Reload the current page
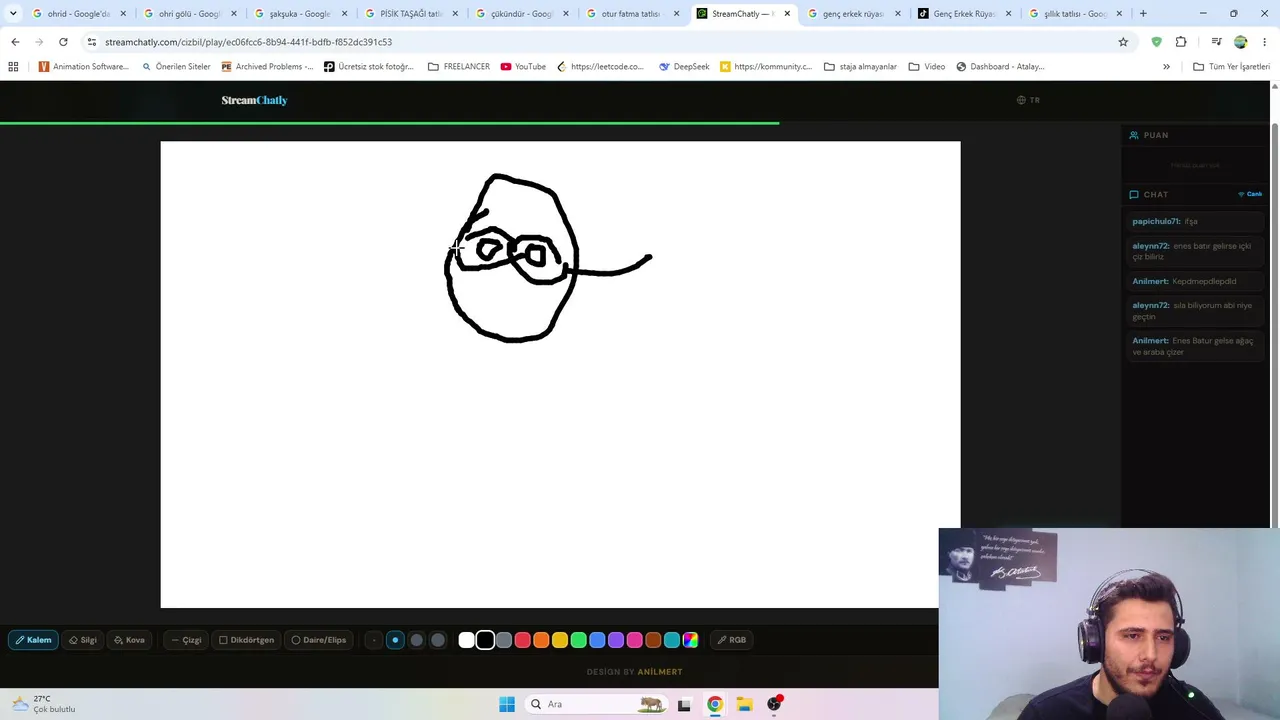 point(63,42)
